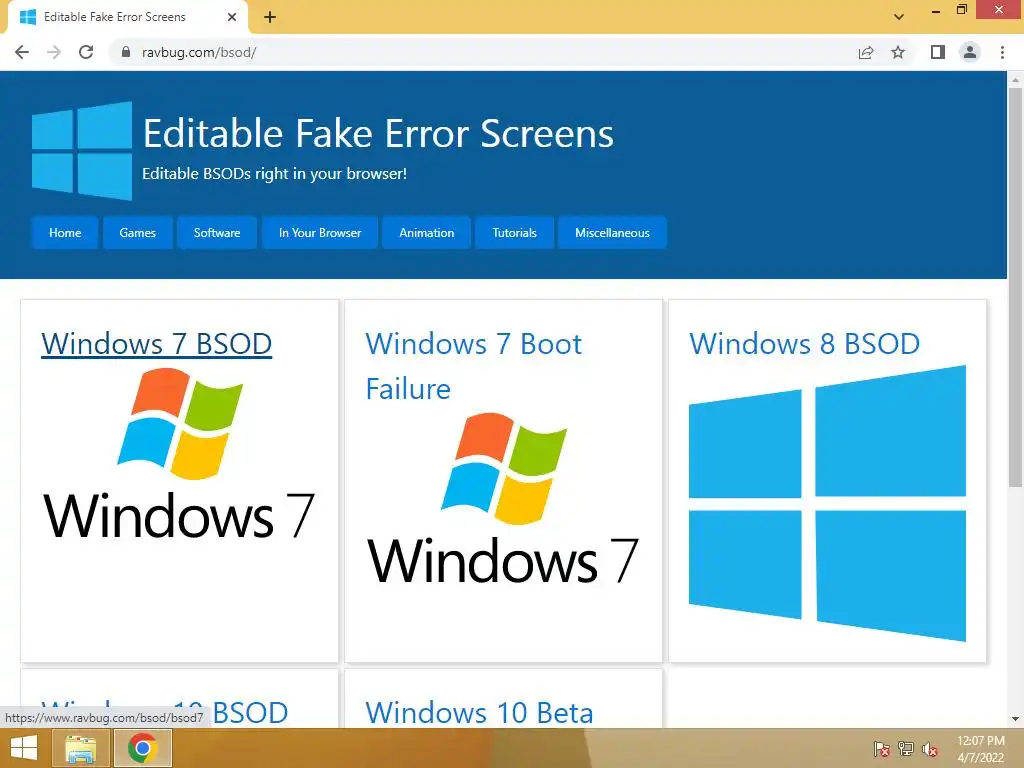The image size is (1024, 768).
Task: Open the Miscellaneous navigation item
Action: 613,232
